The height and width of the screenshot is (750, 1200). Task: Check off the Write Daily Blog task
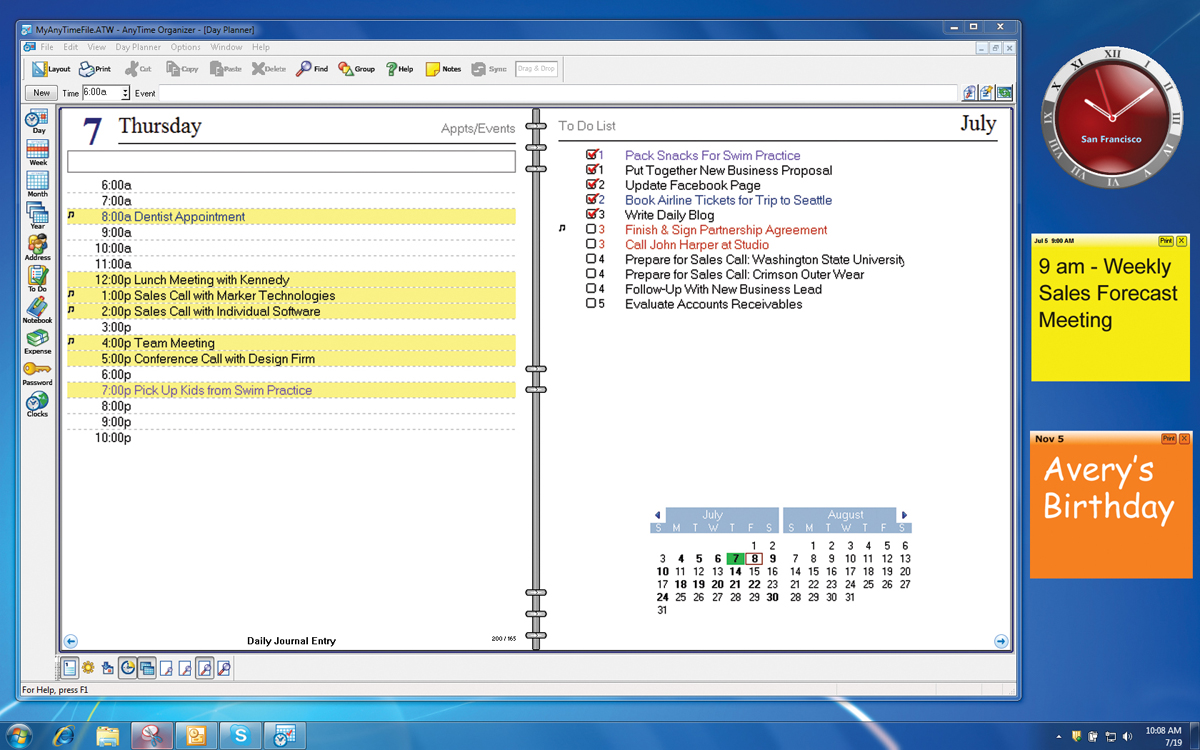click(x=590, y=215)
